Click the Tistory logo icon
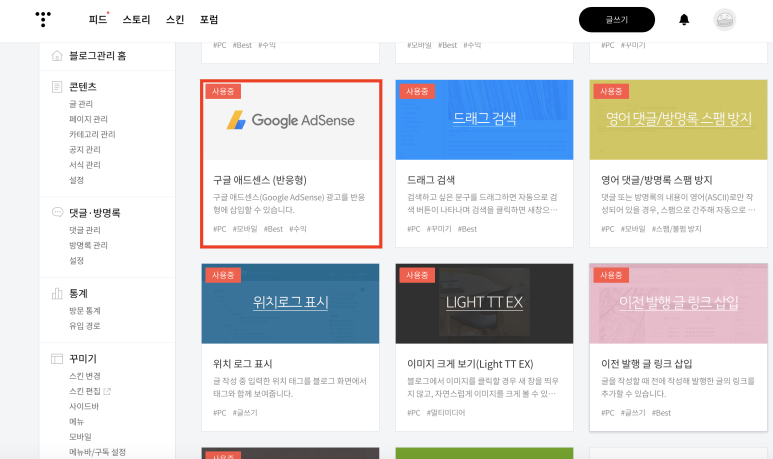Image resolution: width=773 pixels, height=459 pixels. point(43,19)
